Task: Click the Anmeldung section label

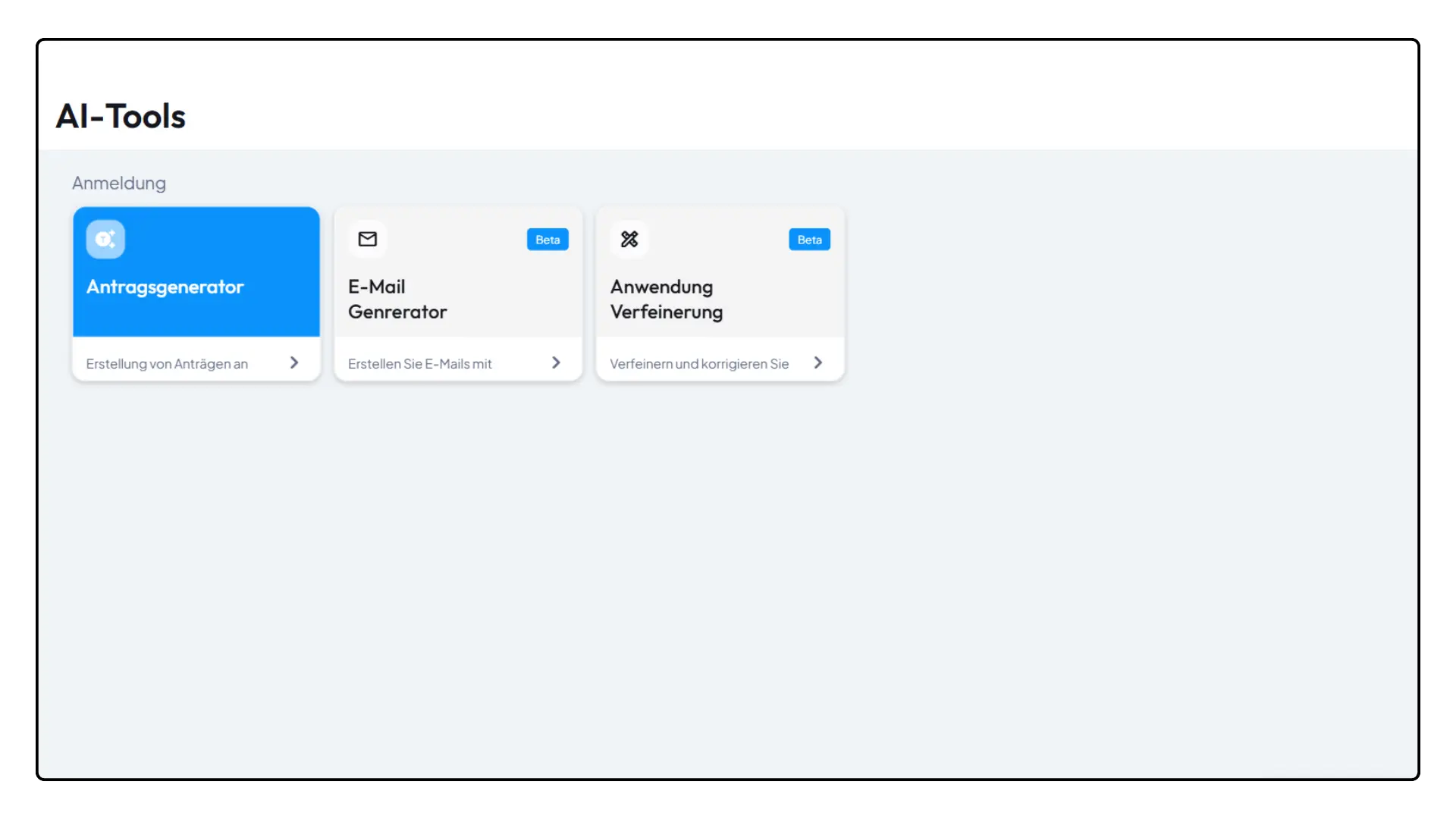Action: tap(119, 184)
